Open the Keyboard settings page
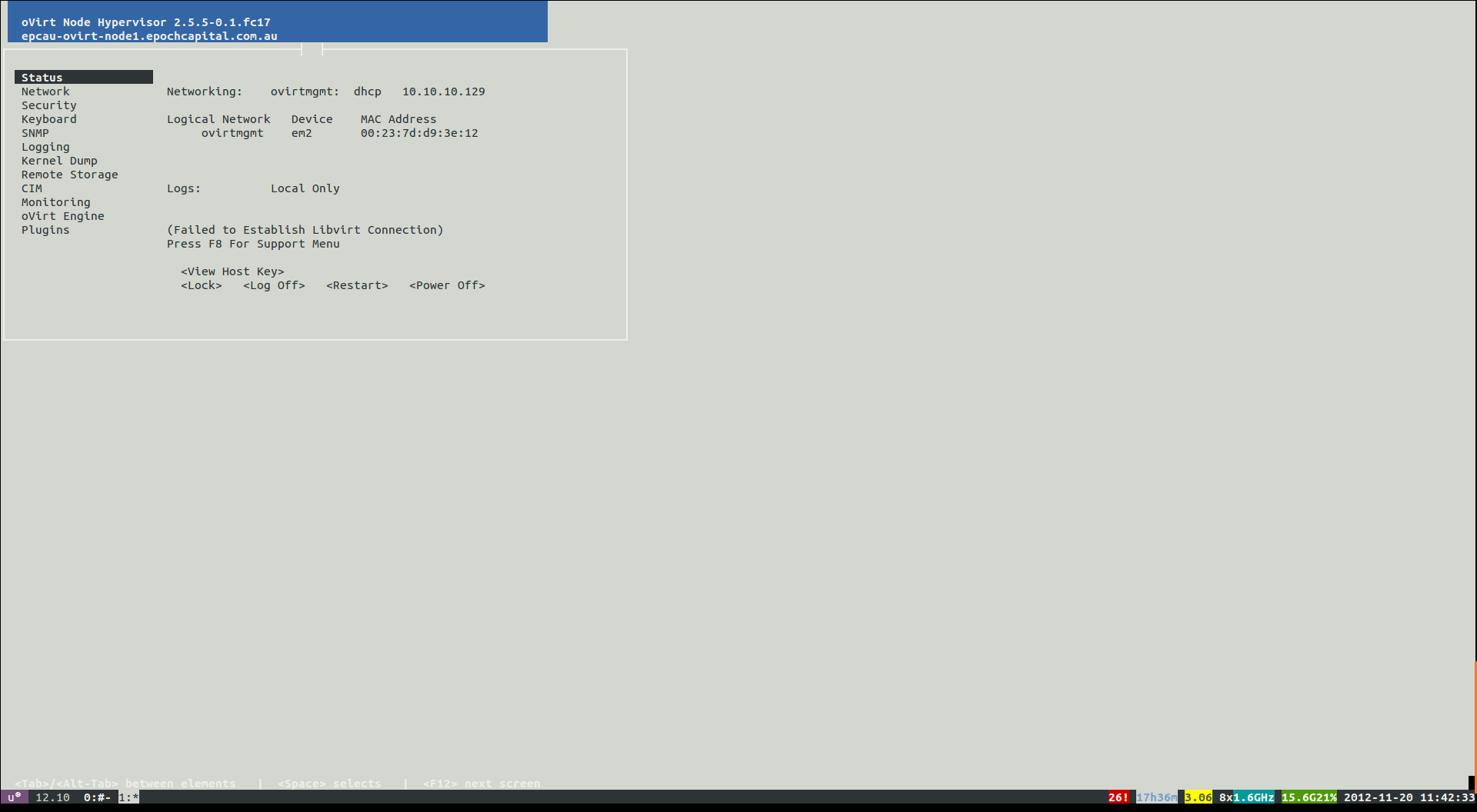The image size is (1477, 812). tap(48, 119)
